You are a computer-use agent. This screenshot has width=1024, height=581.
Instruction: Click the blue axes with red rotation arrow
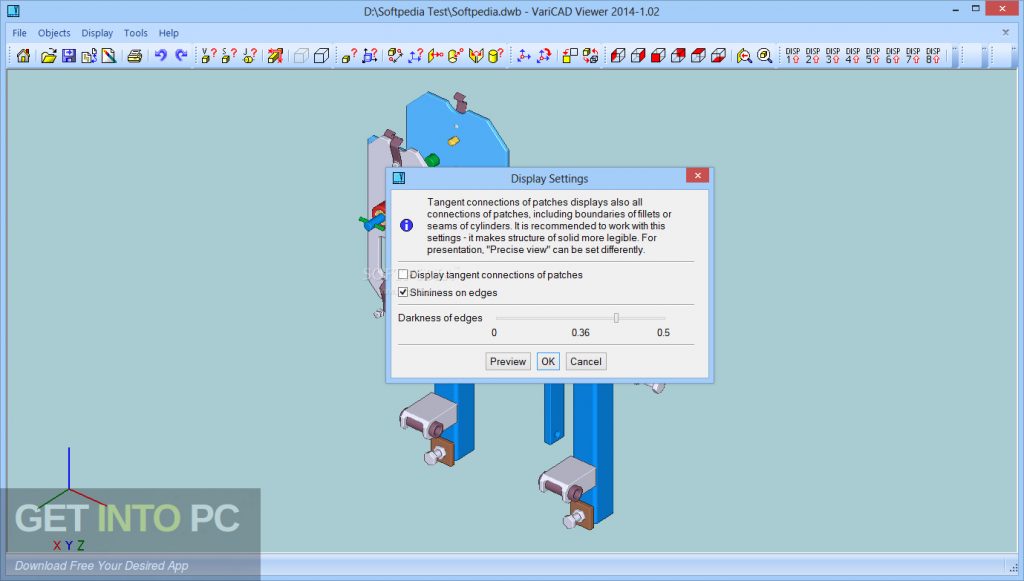click(x=543, y=56)
